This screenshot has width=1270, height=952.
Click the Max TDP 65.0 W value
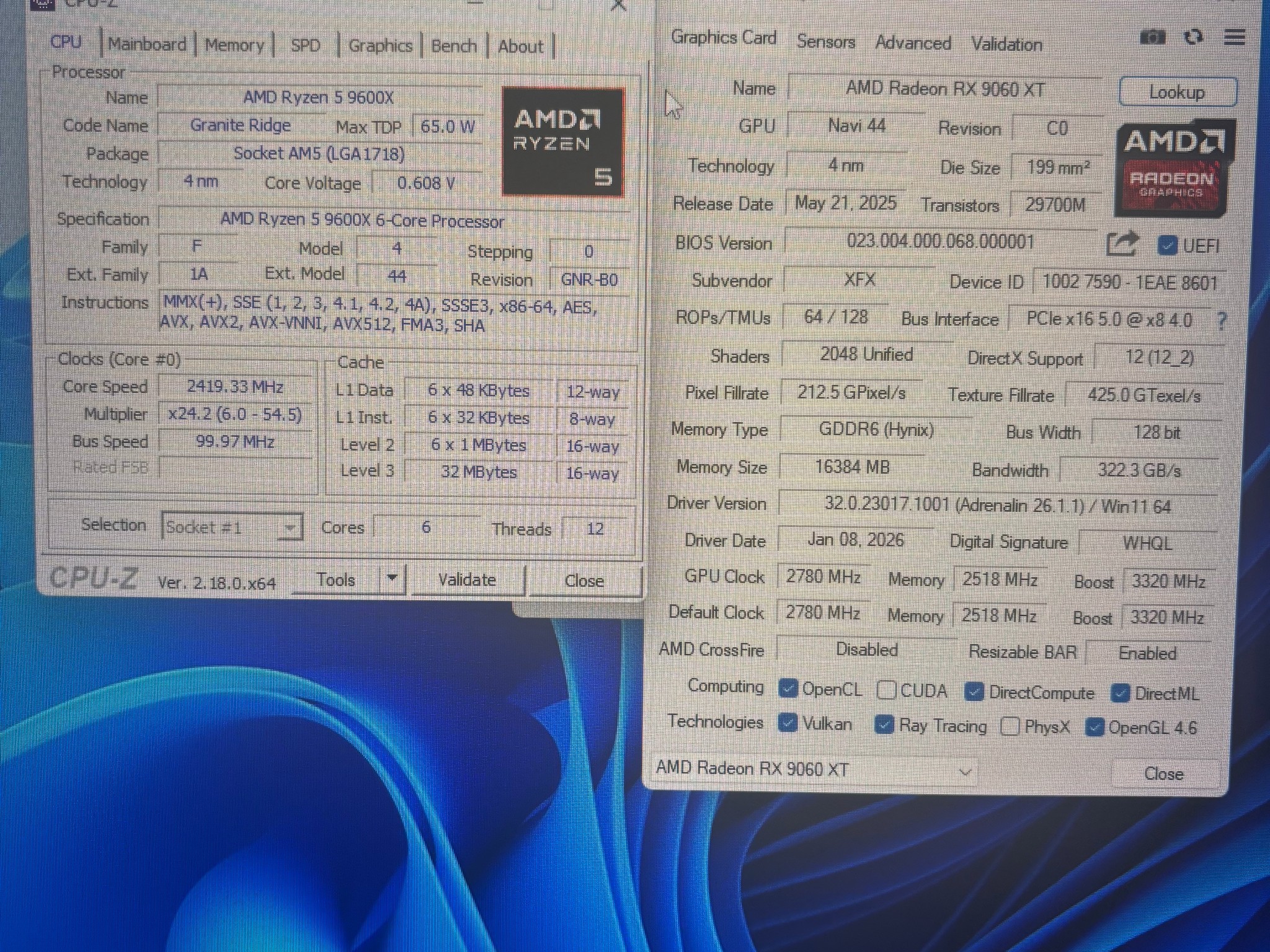click(447, 127)
